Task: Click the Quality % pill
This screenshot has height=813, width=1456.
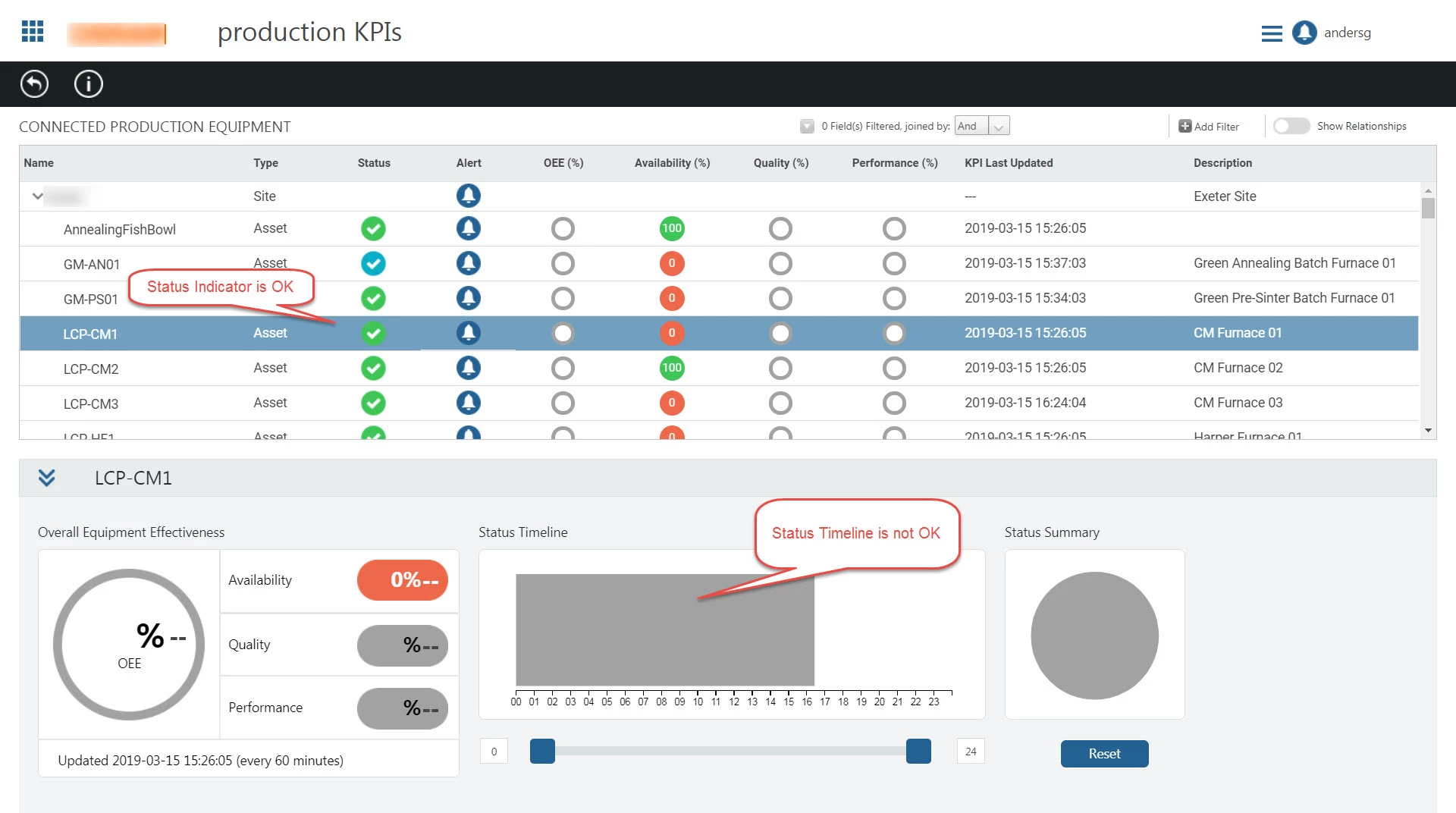Action: pos(403,645)
